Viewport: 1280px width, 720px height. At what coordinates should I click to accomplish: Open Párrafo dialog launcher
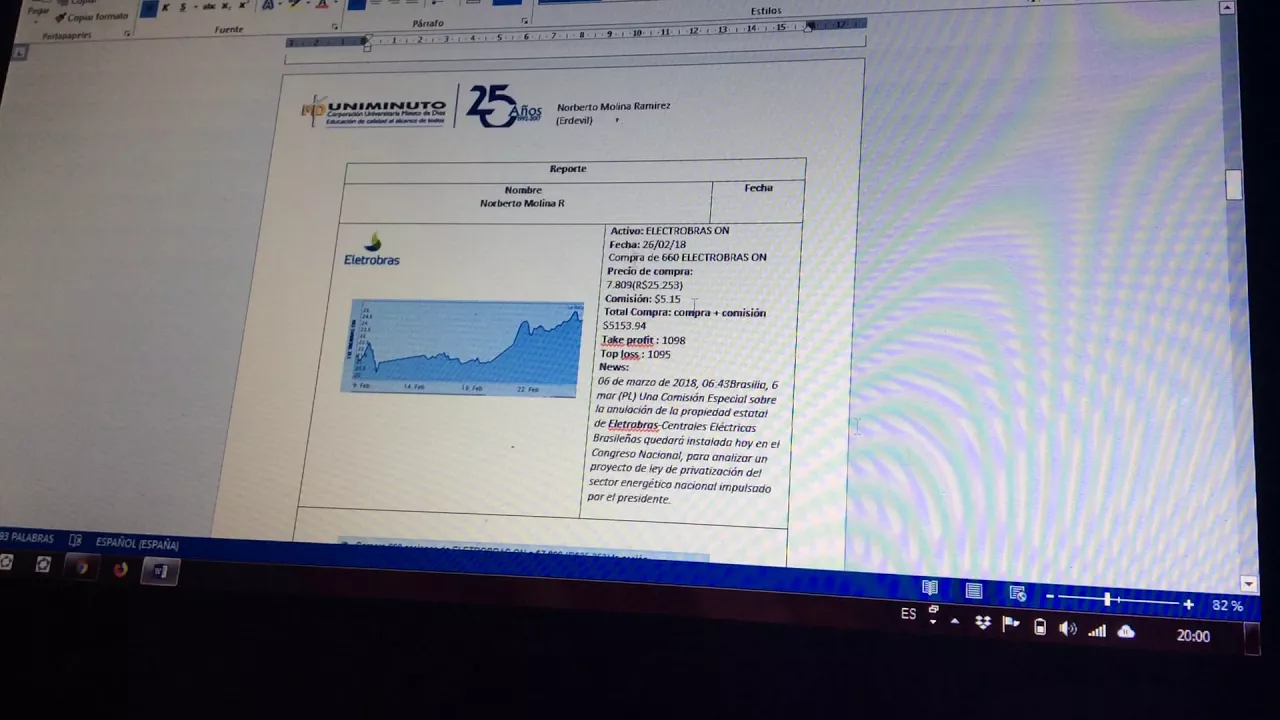[525, 21]
